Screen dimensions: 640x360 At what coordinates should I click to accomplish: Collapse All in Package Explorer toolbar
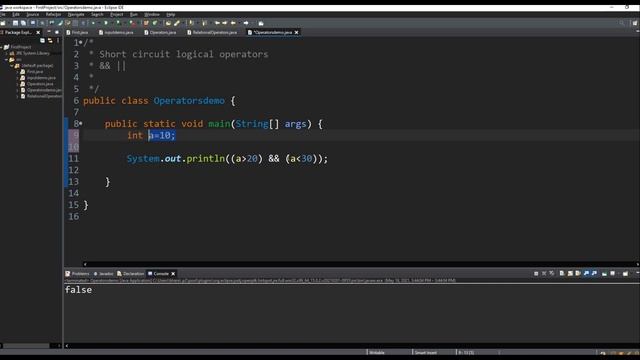click(42, 40)
